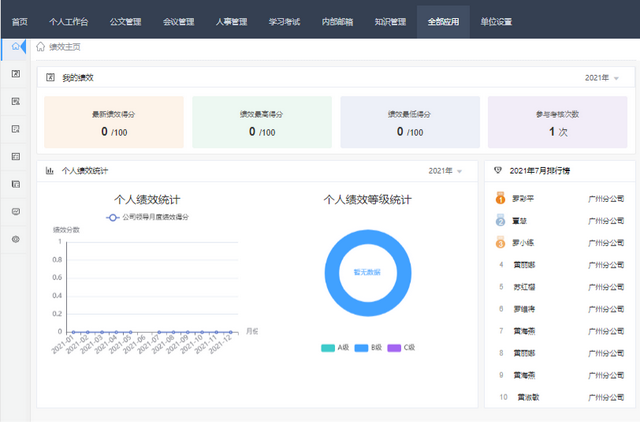Open the 2021年 dropdown in 我的绩效 panel
Viewport: 640px width, 422px height.
(x=602, y=77)
